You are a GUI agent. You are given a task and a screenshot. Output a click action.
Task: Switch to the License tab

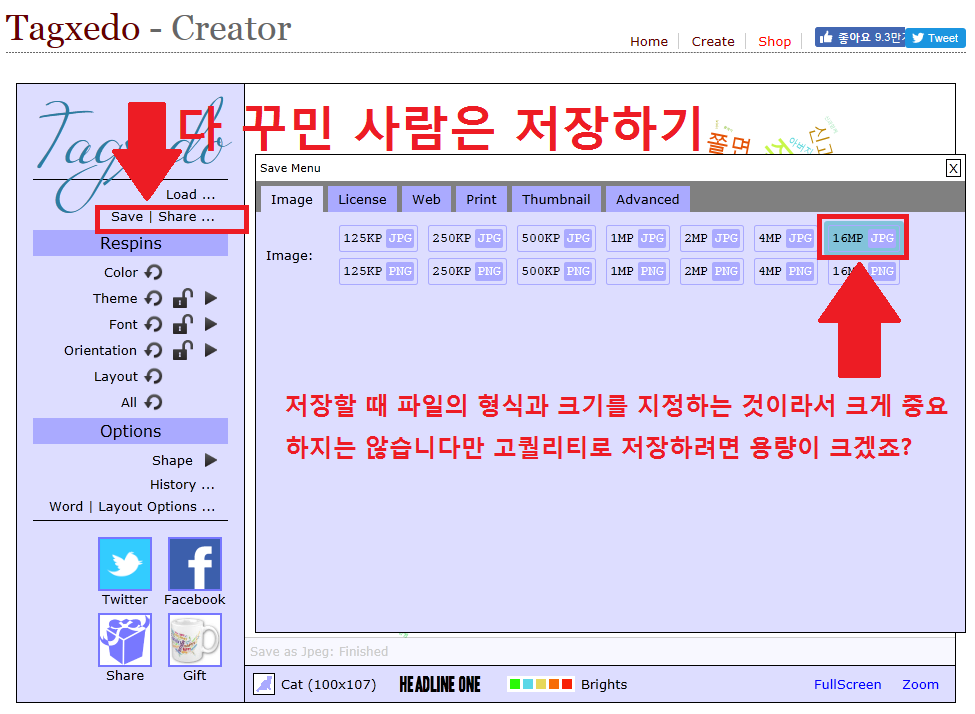coord(362,199)
